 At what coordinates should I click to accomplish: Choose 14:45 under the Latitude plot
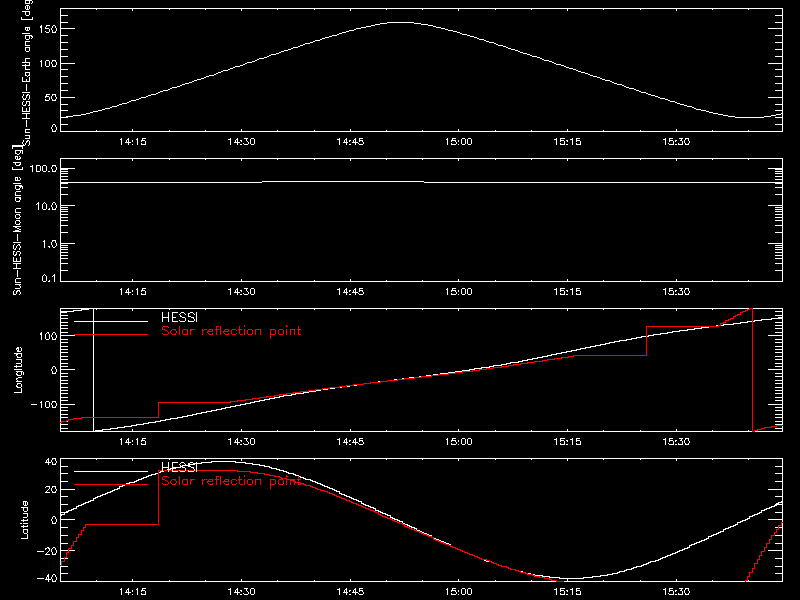pos(350,592)
